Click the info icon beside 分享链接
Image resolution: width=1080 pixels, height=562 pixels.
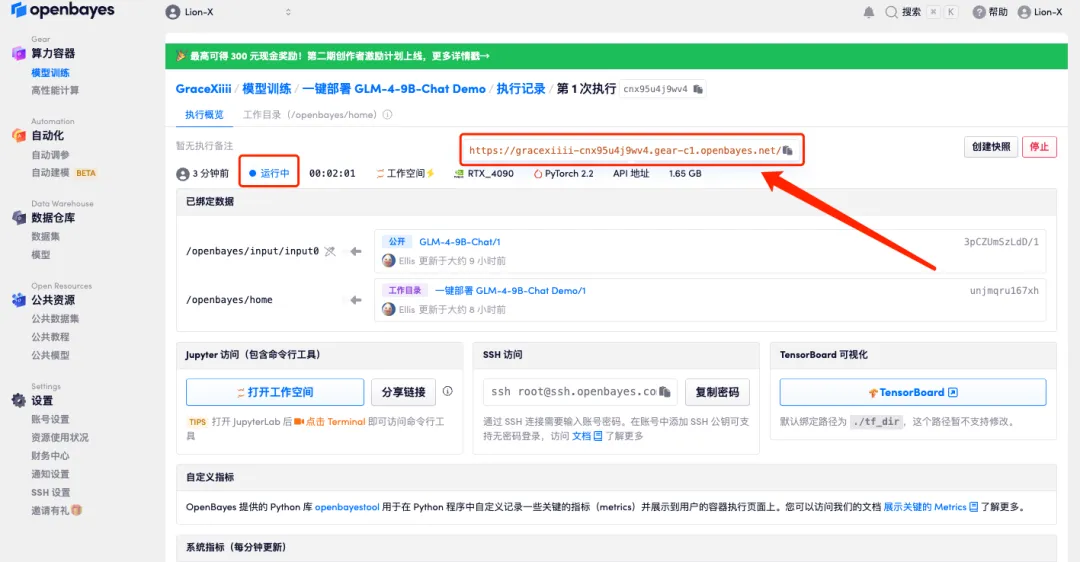(x=448, y=391)
